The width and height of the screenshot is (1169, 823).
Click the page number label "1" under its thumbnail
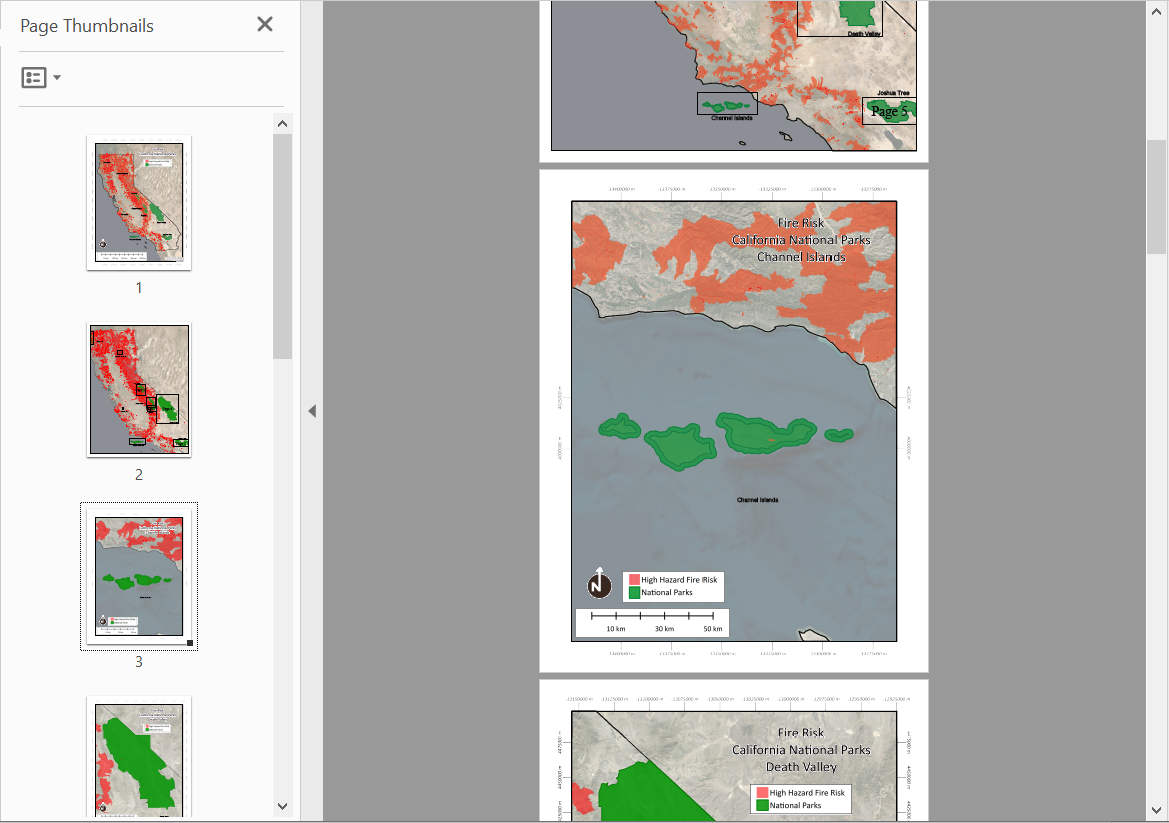(139, 288)
